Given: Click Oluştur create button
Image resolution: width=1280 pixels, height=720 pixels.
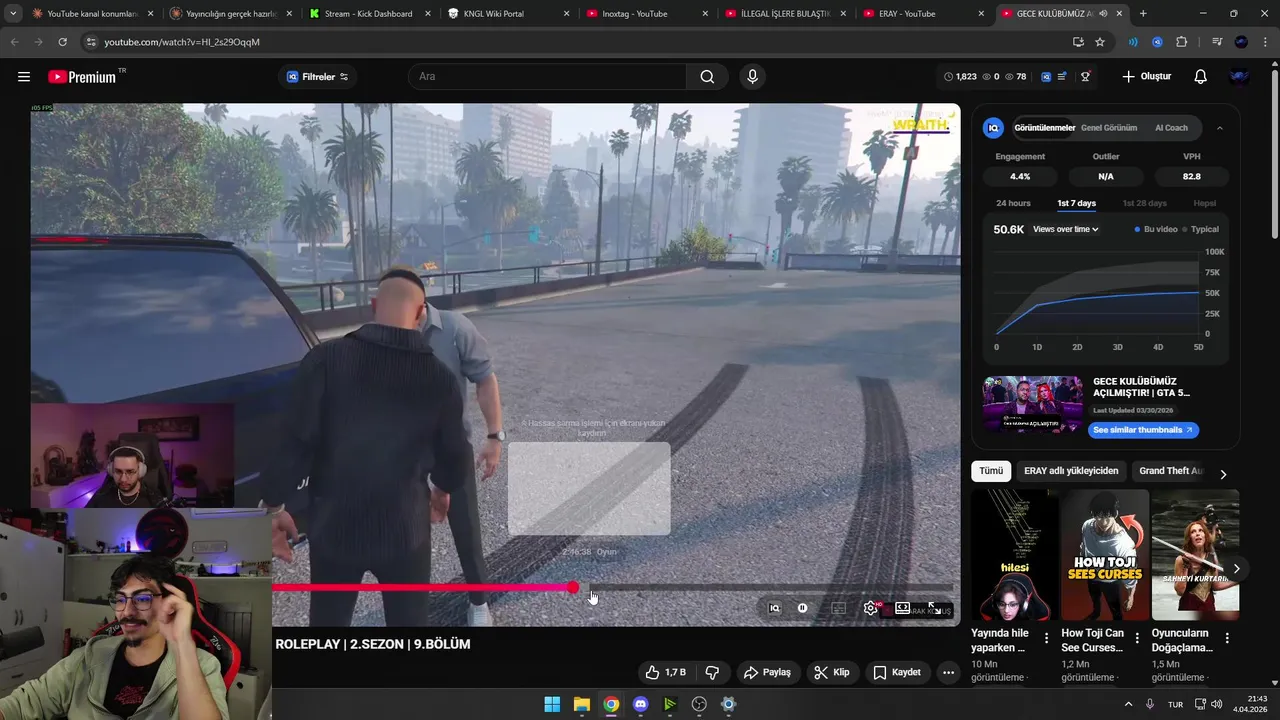Looking at the screenshot, I should tap(1146, 77).
